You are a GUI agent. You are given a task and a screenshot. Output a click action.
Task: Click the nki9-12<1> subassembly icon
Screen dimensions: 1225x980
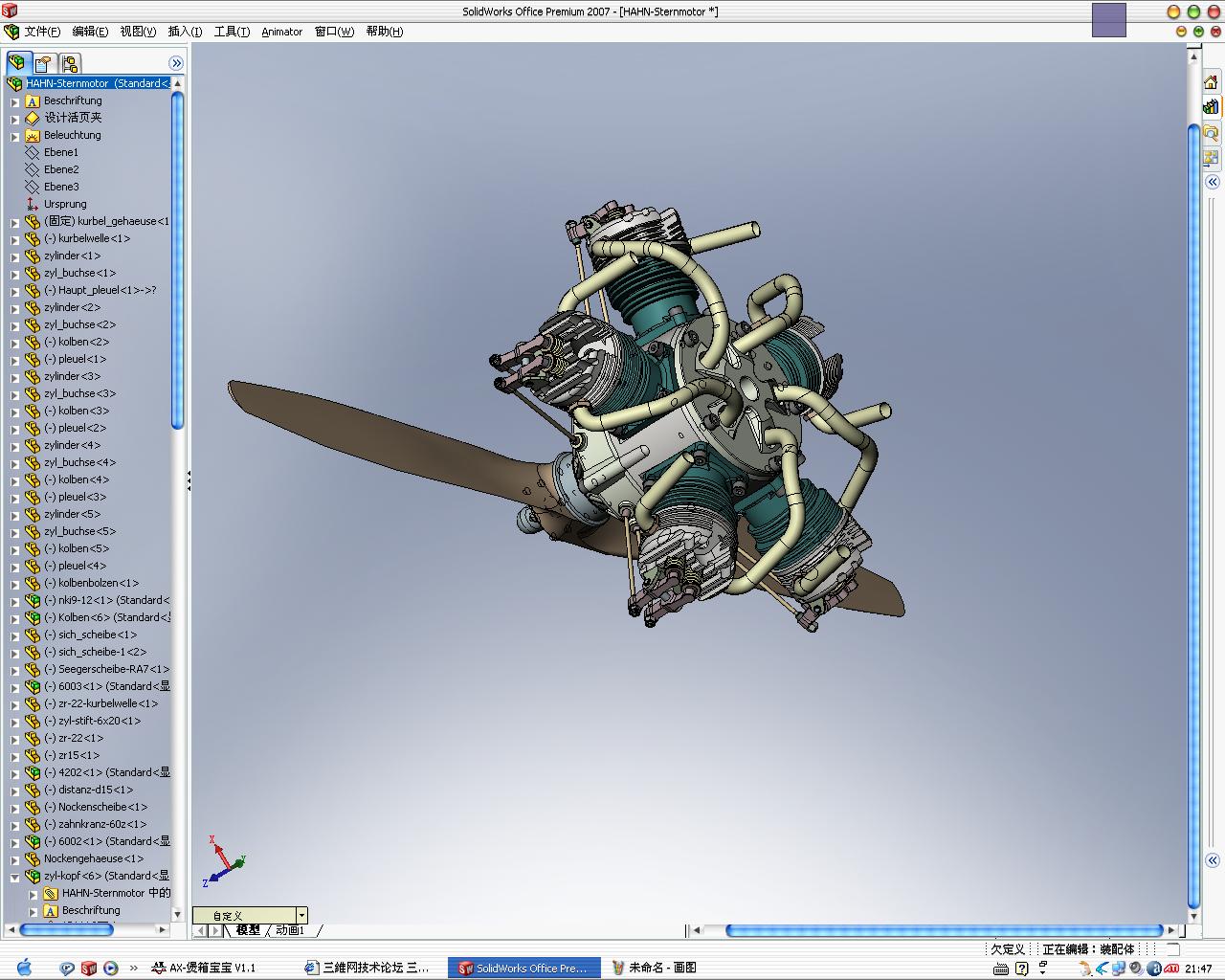point(33,600)
